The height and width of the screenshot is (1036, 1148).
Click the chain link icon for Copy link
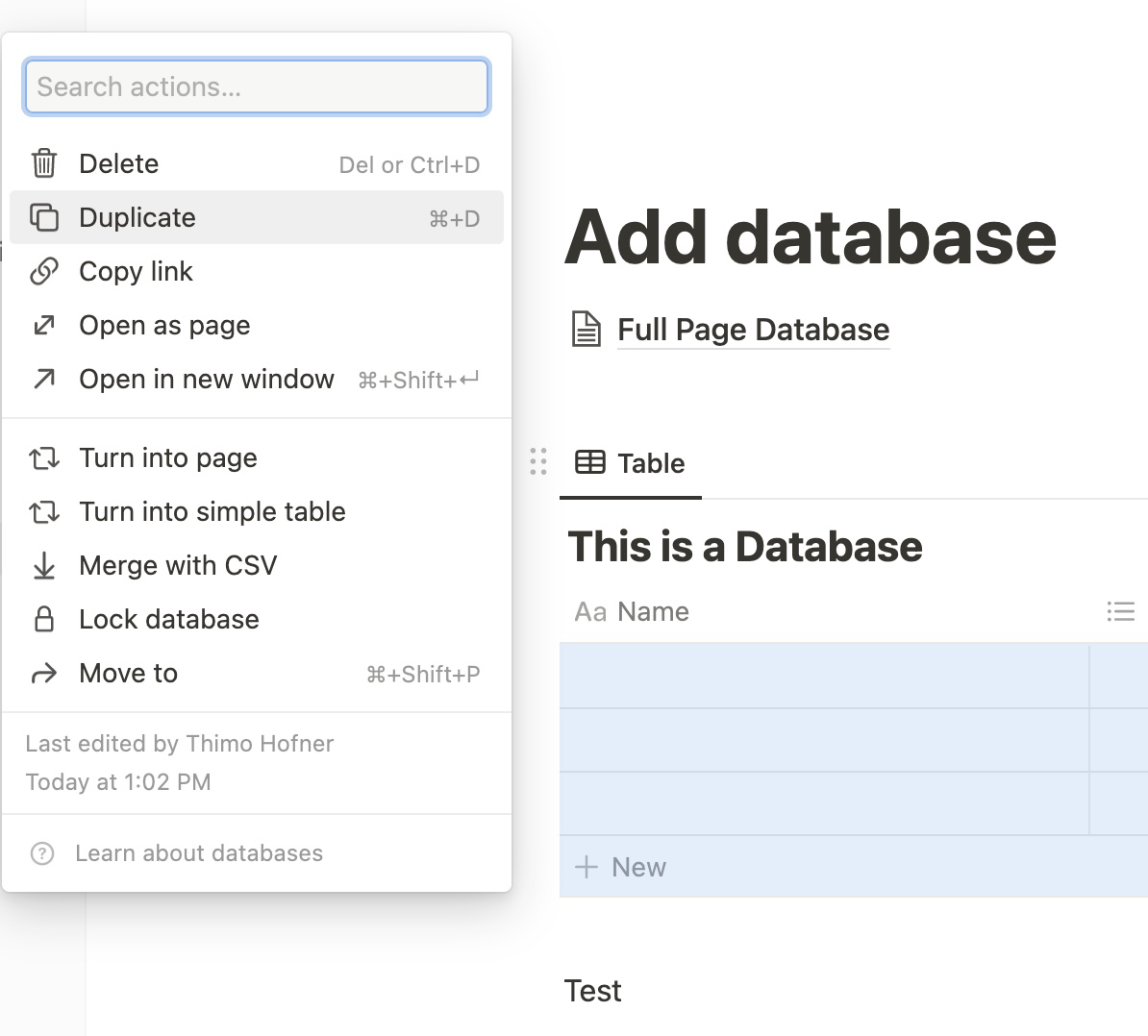44,272
